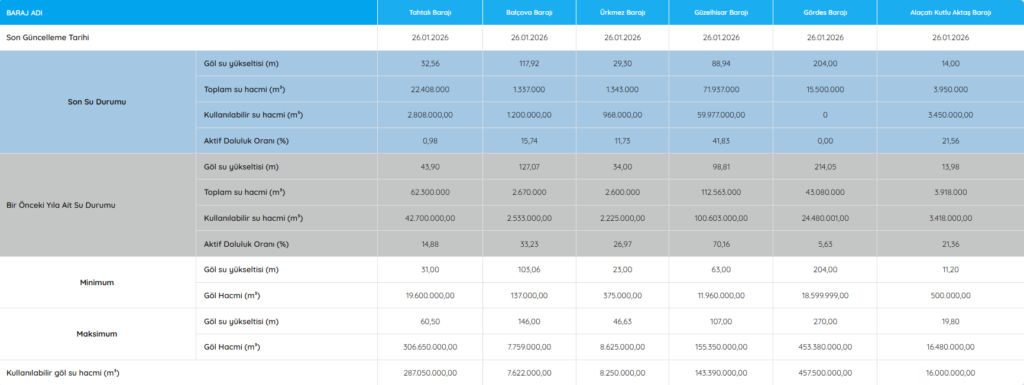Select the Balçova Barajı column header
Viewport: 1024px width, 385px height.
(529, 12)
